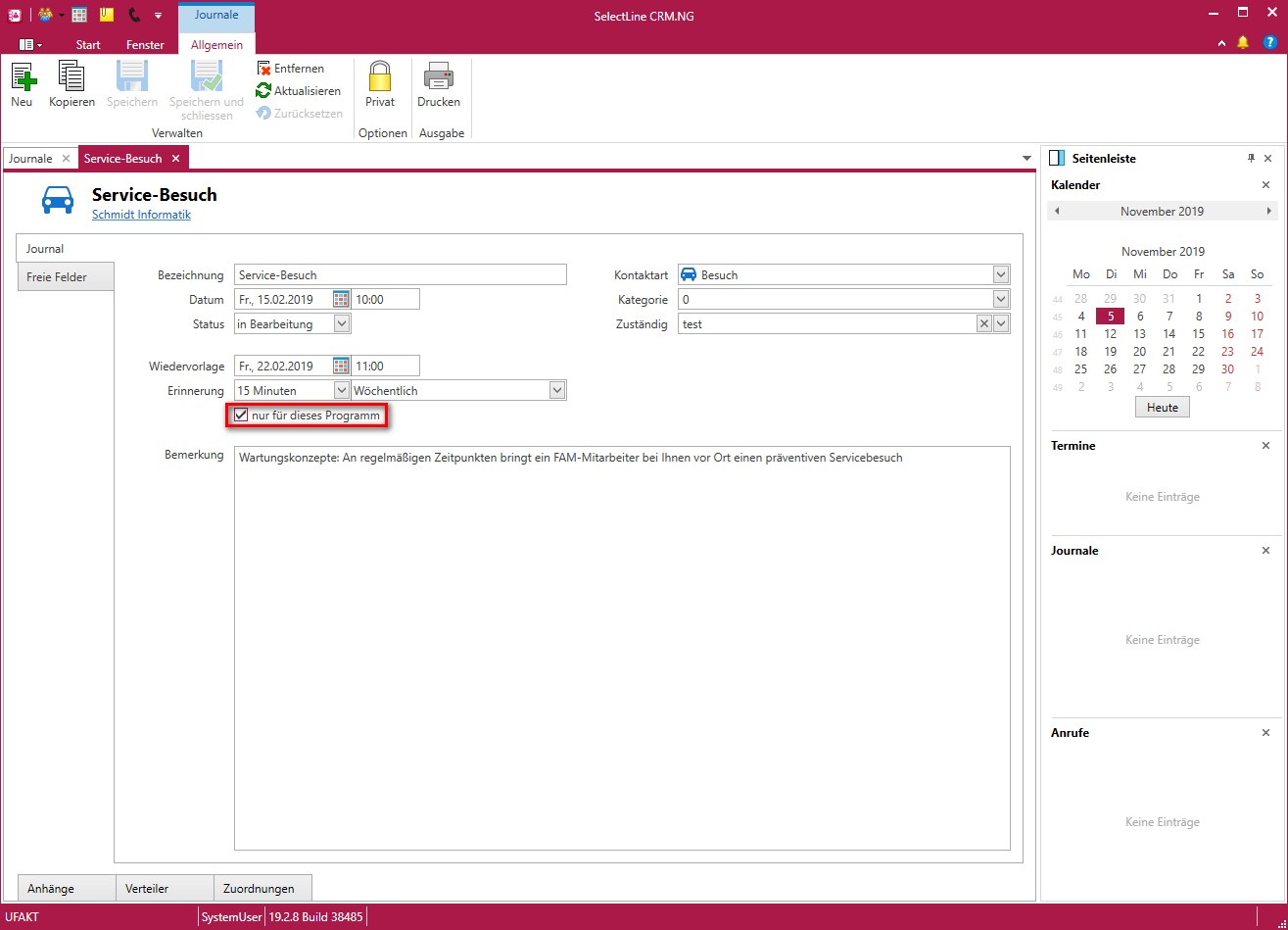Click the phone icon in title bar
The height and width of the screenshot is (930, 1288).
tap(134, 15)
